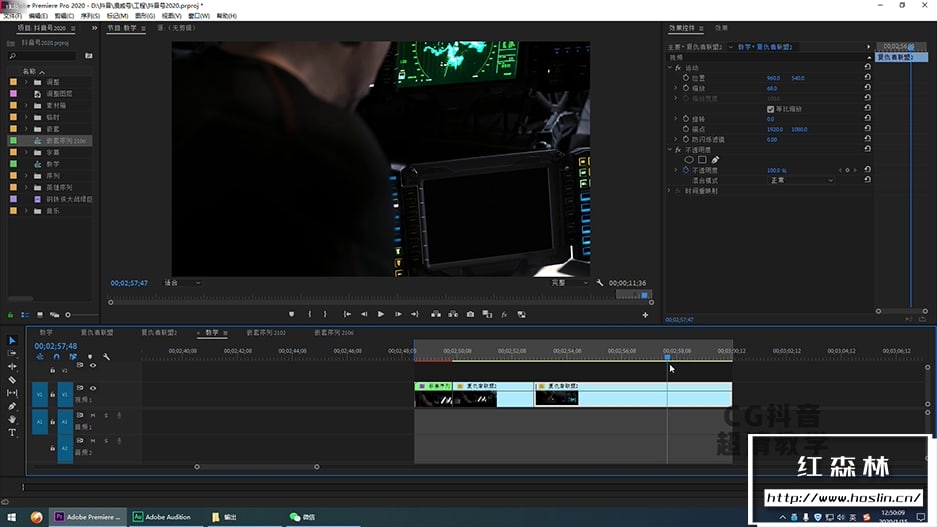The width and height of the screenshot is (937, 527).
Task: Toggle linked selection in timeline
Action: click(73, 357)
